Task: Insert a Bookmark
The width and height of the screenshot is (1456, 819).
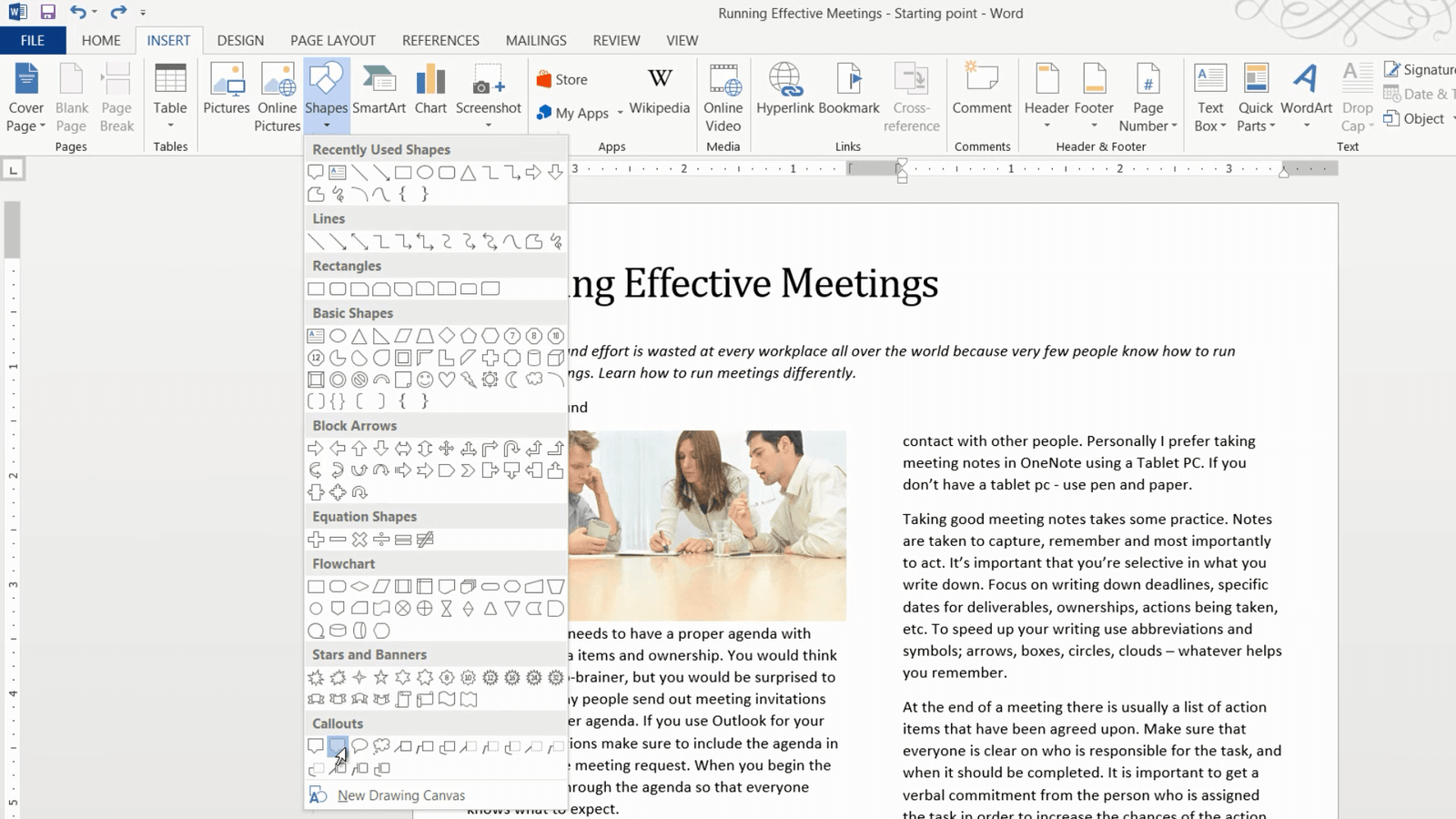Action: click(848, 91)
